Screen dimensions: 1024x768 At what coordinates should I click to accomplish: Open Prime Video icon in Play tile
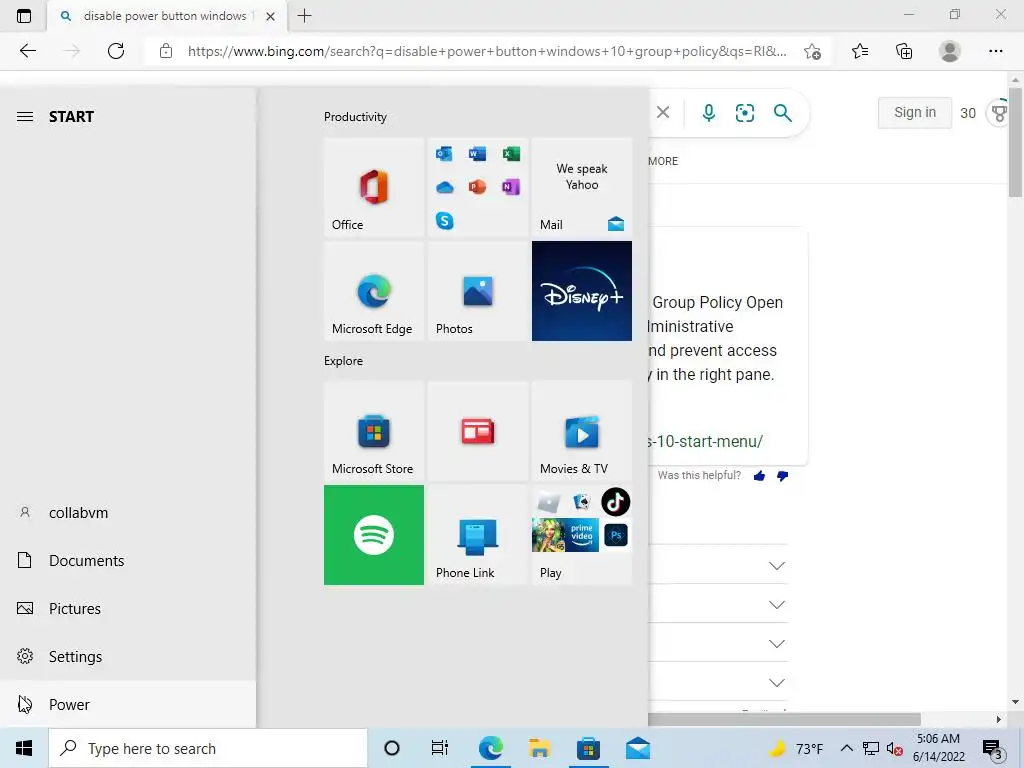(582, 535)
